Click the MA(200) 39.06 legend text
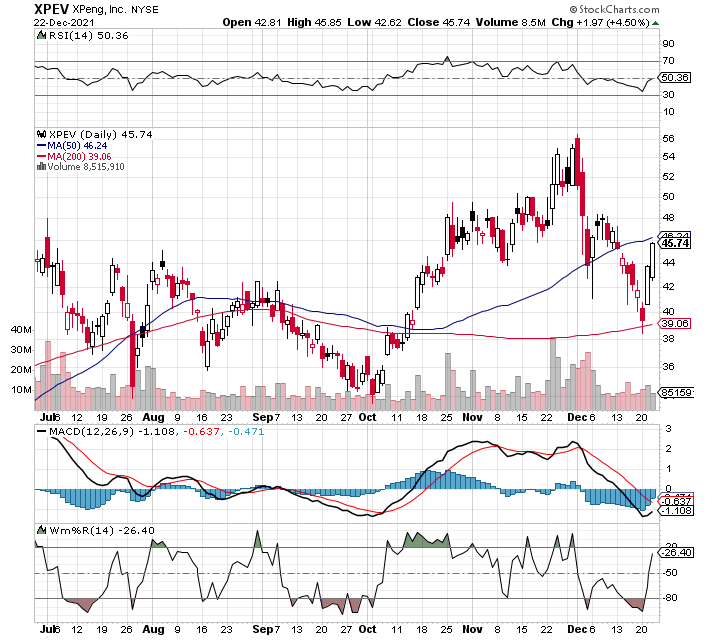This screenshot has width=725, height=643. pos(79,157)
